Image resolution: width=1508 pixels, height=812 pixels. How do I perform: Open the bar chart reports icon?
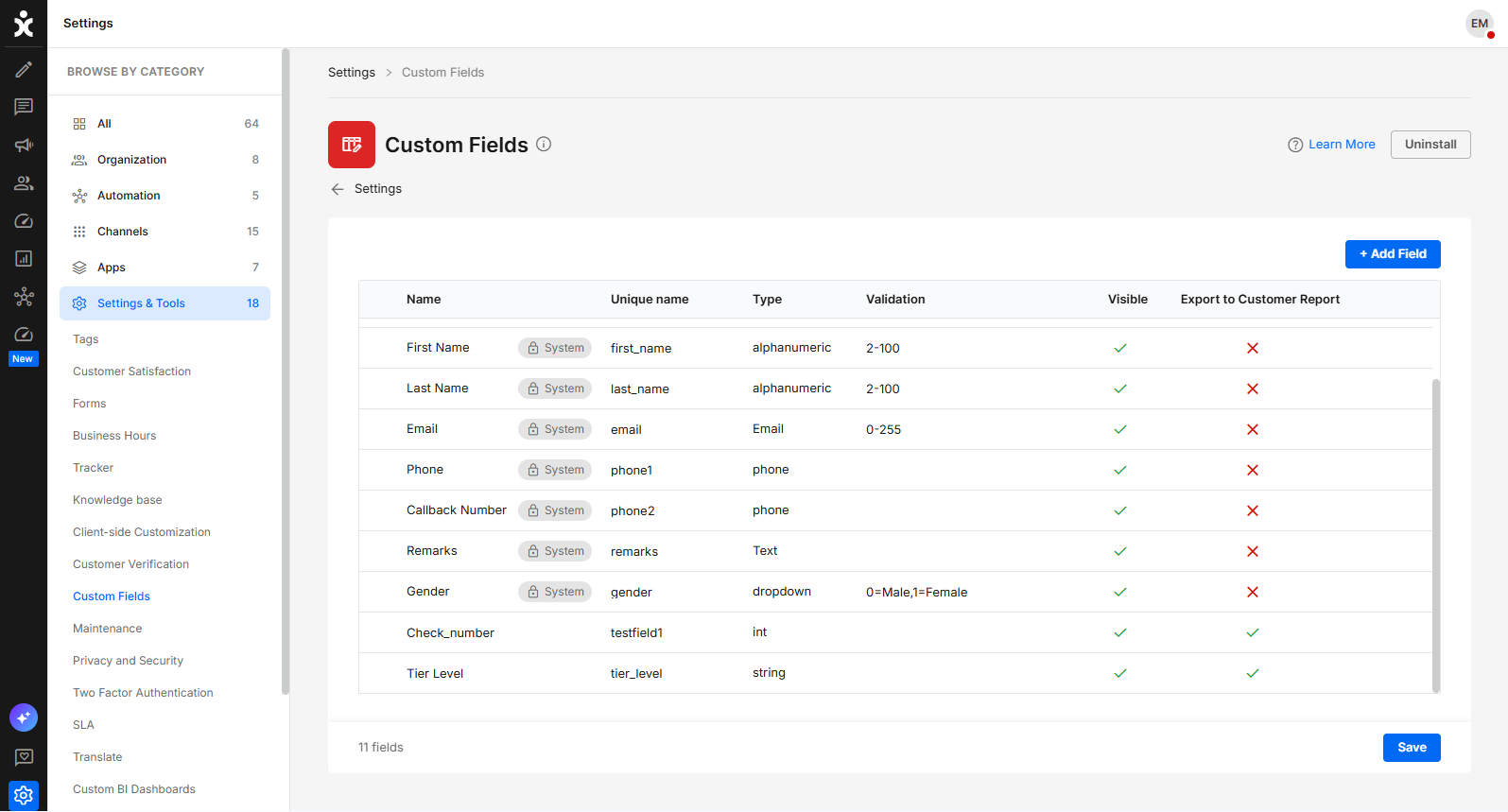(x=24, y=259)
